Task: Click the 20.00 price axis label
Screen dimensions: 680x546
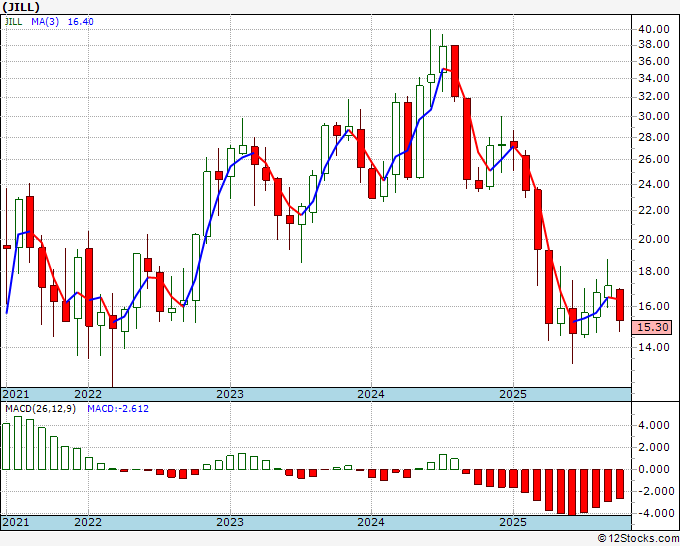Action: 654,239
